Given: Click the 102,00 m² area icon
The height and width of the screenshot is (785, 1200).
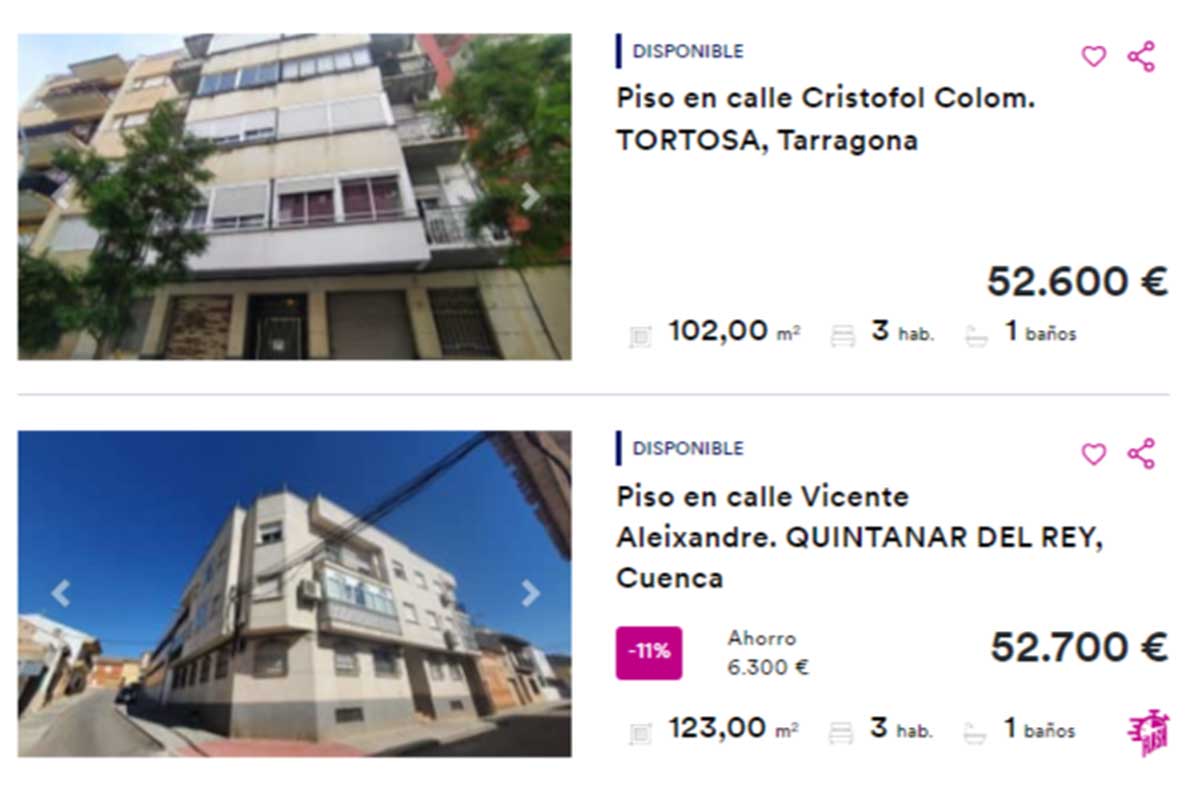Looking at the screenshot, I should pyautogui.click(x=640, y=336).
